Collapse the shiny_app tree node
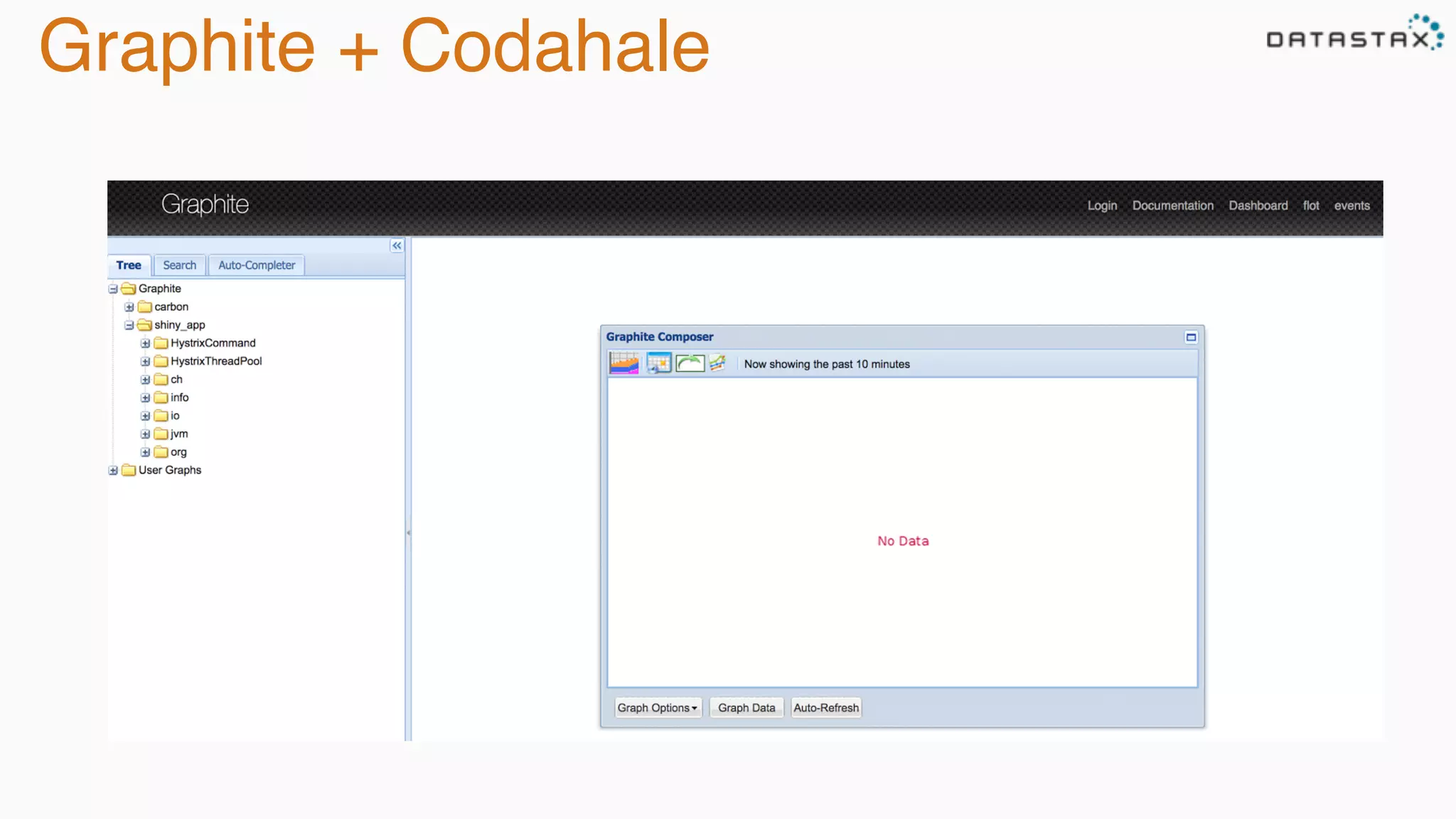Viewport: 1456px width, 819px height. coord(129,325)
